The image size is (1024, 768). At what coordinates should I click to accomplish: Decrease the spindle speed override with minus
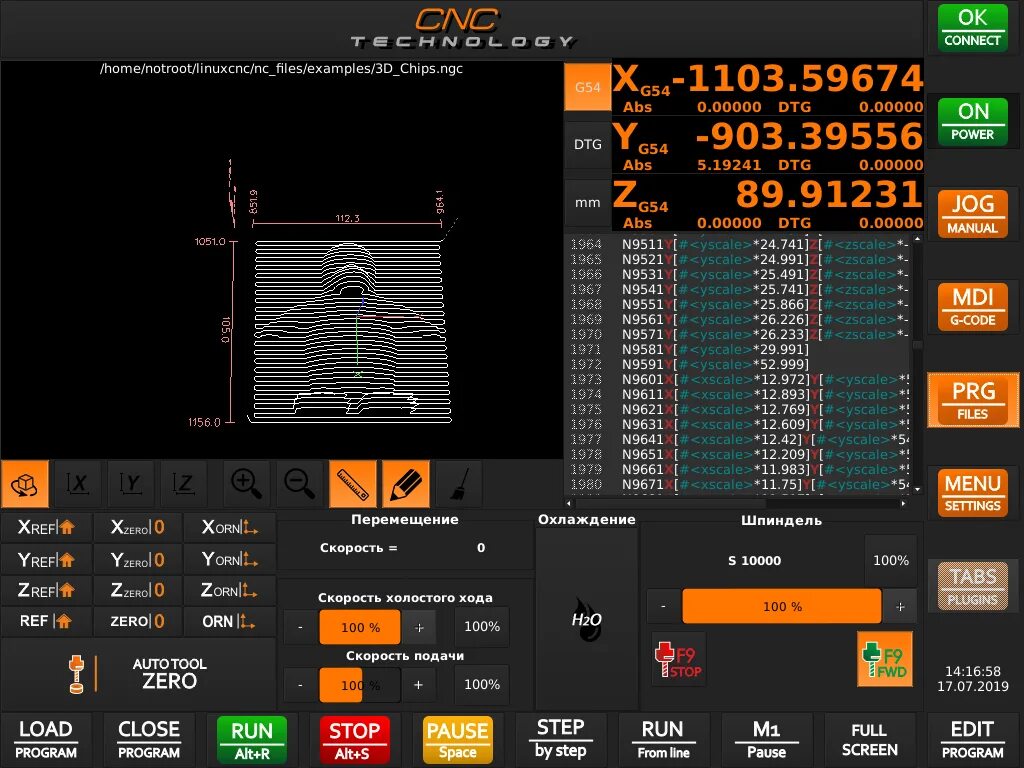point(663,606)
